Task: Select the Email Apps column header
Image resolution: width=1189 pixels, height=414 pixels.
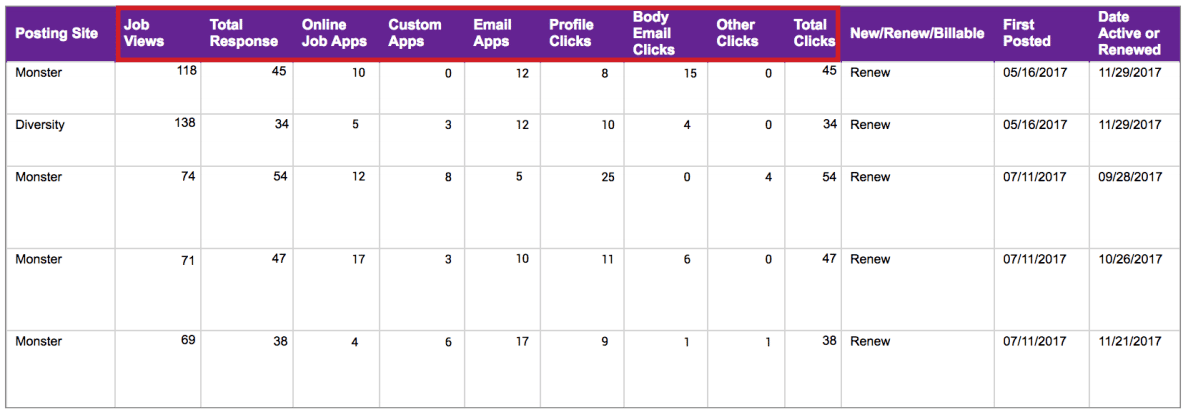Action: pos(492,33)
